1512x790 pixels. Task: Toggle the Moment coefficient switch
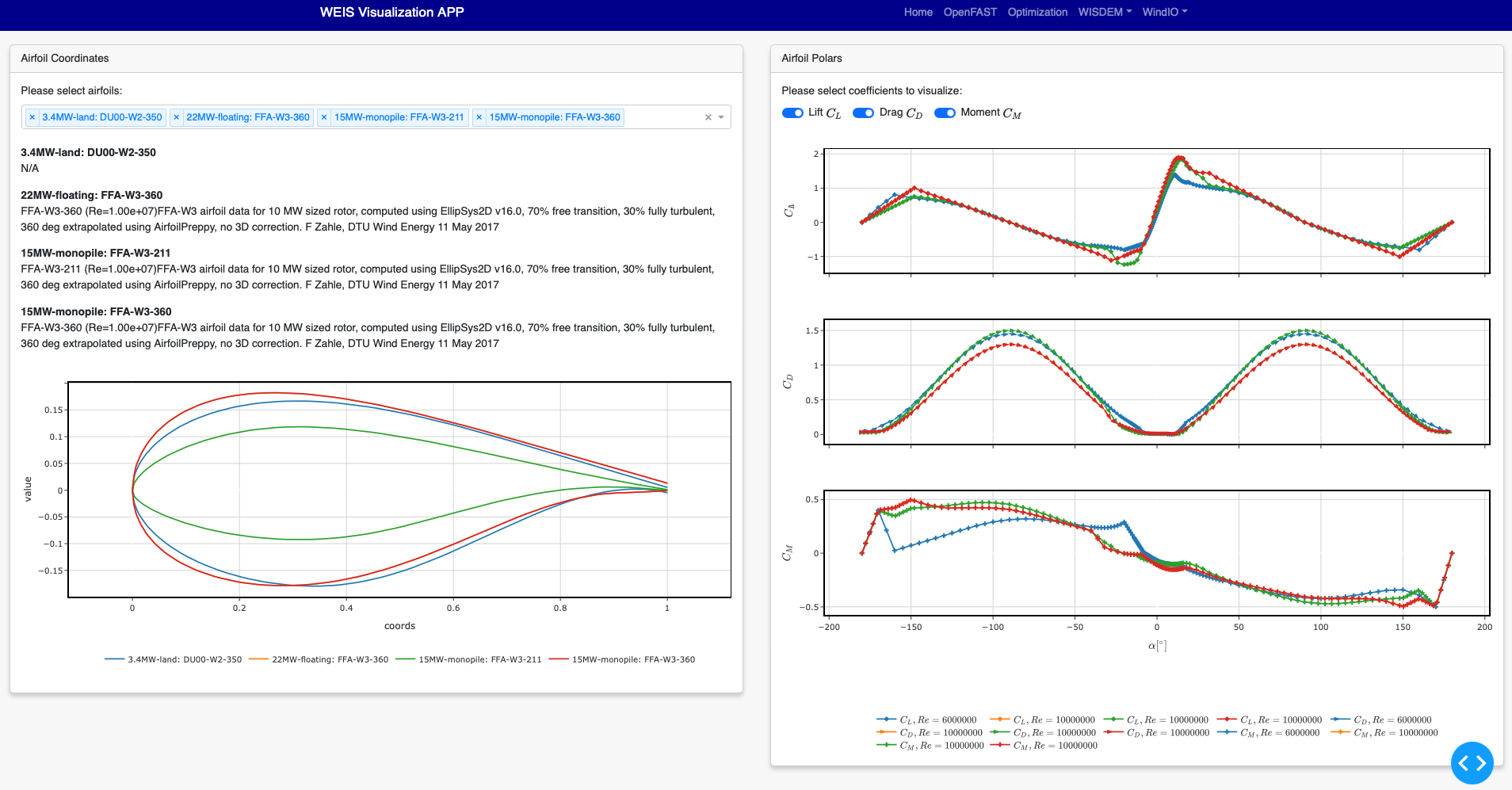(945, 113)
